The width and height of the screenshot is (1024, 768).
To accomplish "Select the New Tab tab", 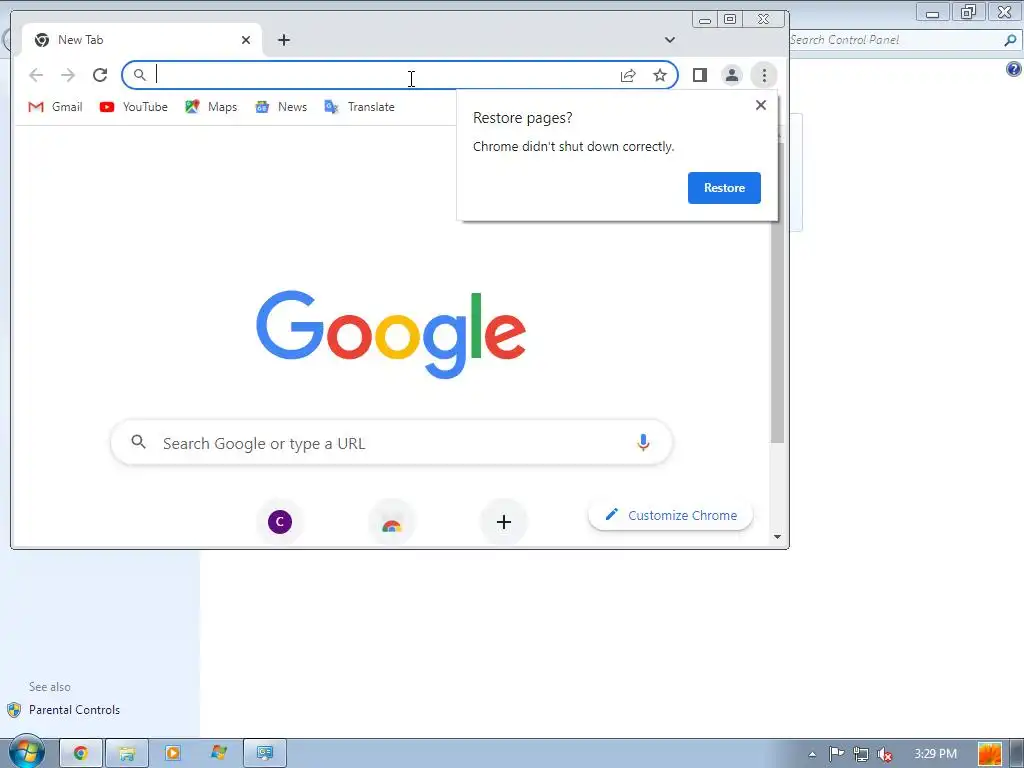I will [x=142, y=40].
